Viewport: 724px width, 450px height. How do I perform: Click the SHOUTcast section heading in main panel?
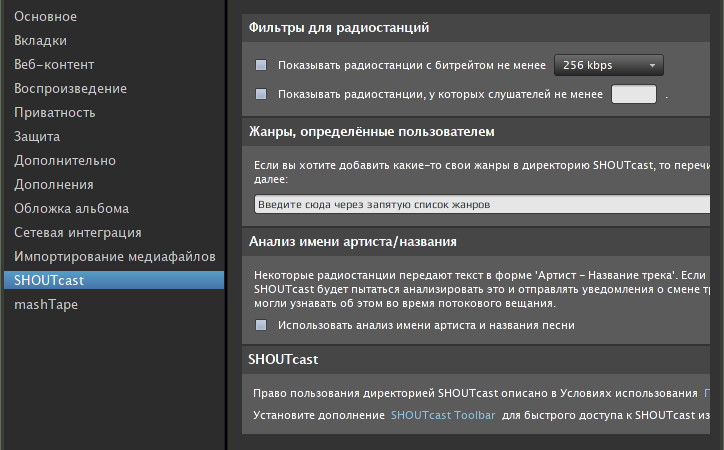[x=283, y=360]
